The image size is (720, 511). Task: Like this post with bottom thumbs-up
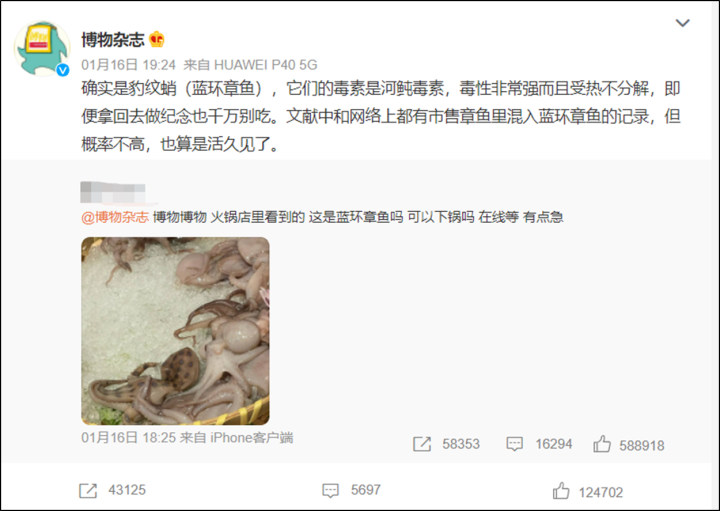tap(561, 491)
